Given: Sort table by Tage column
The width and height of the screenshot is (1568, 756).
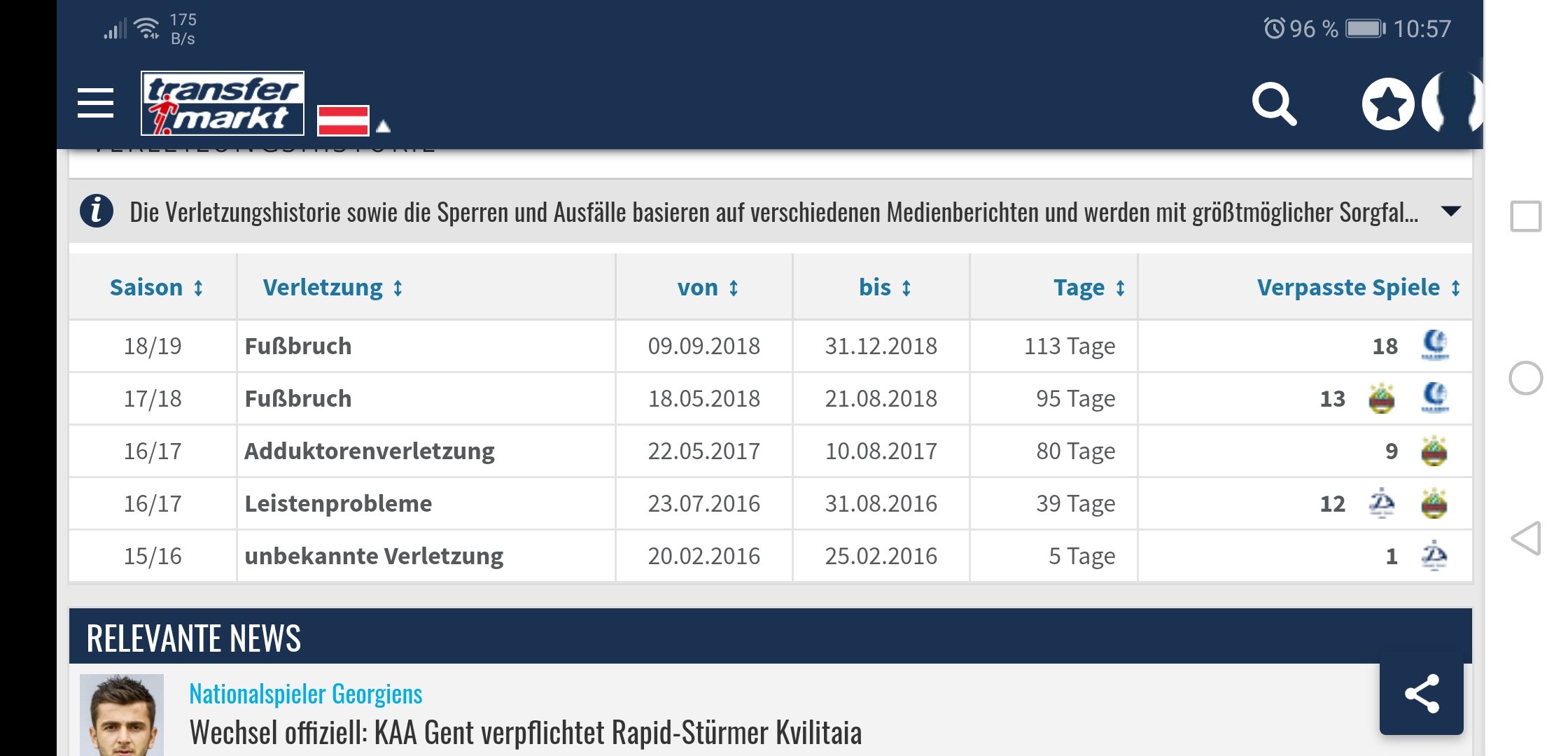Looking at the screenshot, I should pyautogui.click(x=1089, y=288).
